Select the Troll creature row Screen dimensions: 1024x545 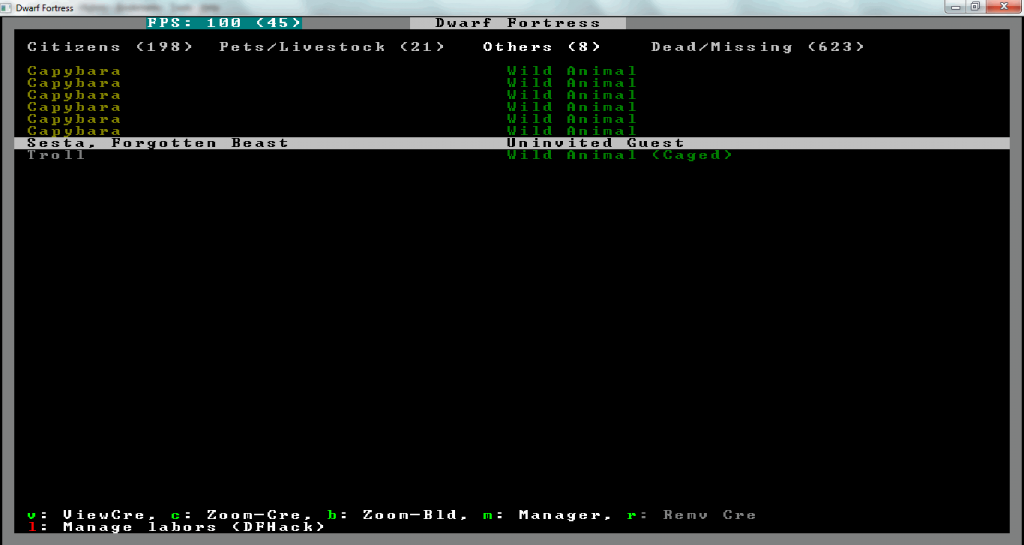click(x=512, y=155)
